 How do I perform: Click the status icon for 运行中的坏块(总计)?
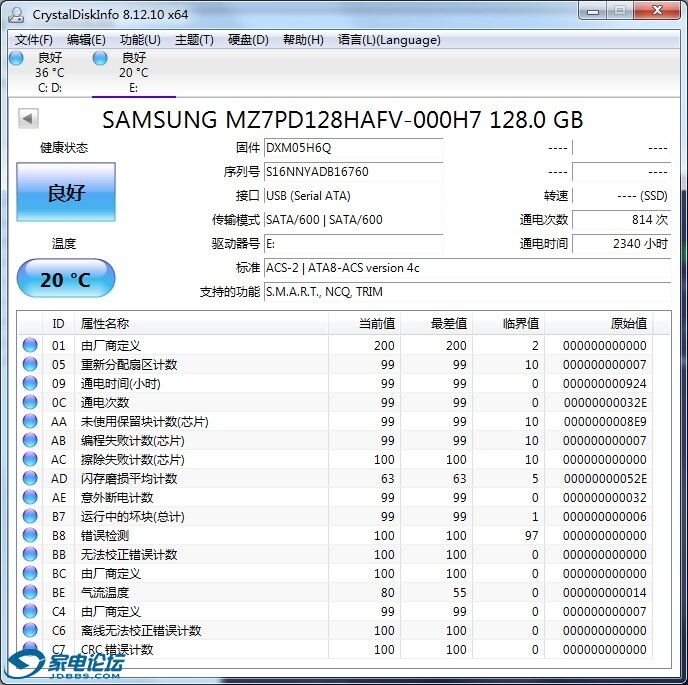click(30, 516)
